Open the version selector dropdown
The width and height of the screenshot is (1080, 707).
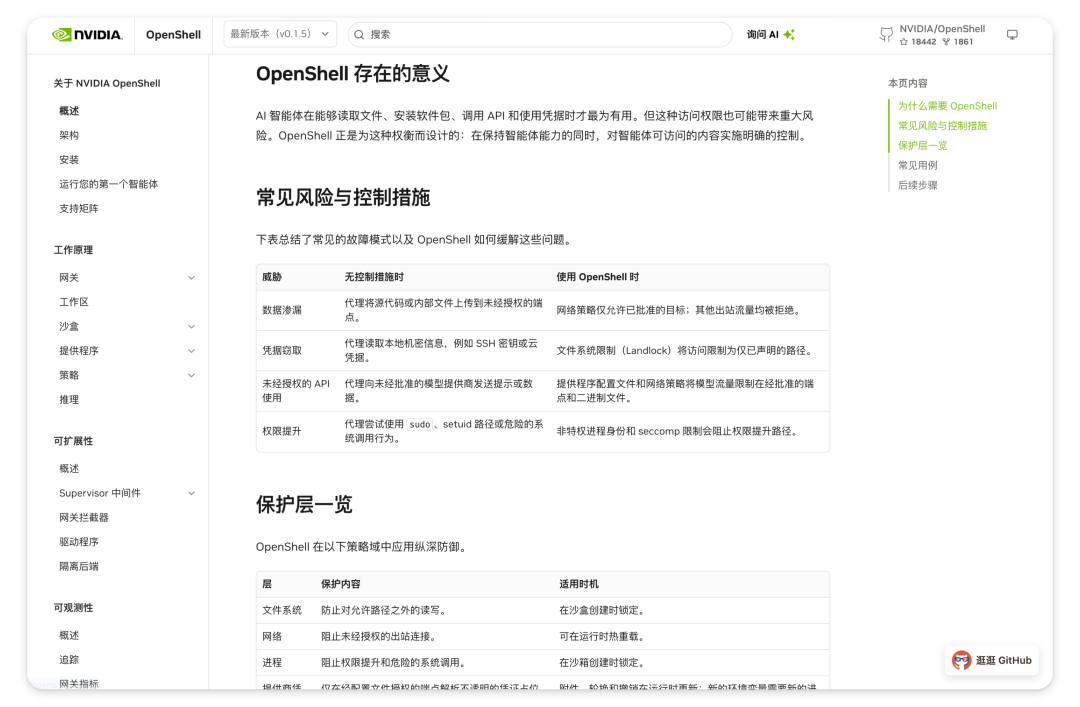[x=280, y=34]
